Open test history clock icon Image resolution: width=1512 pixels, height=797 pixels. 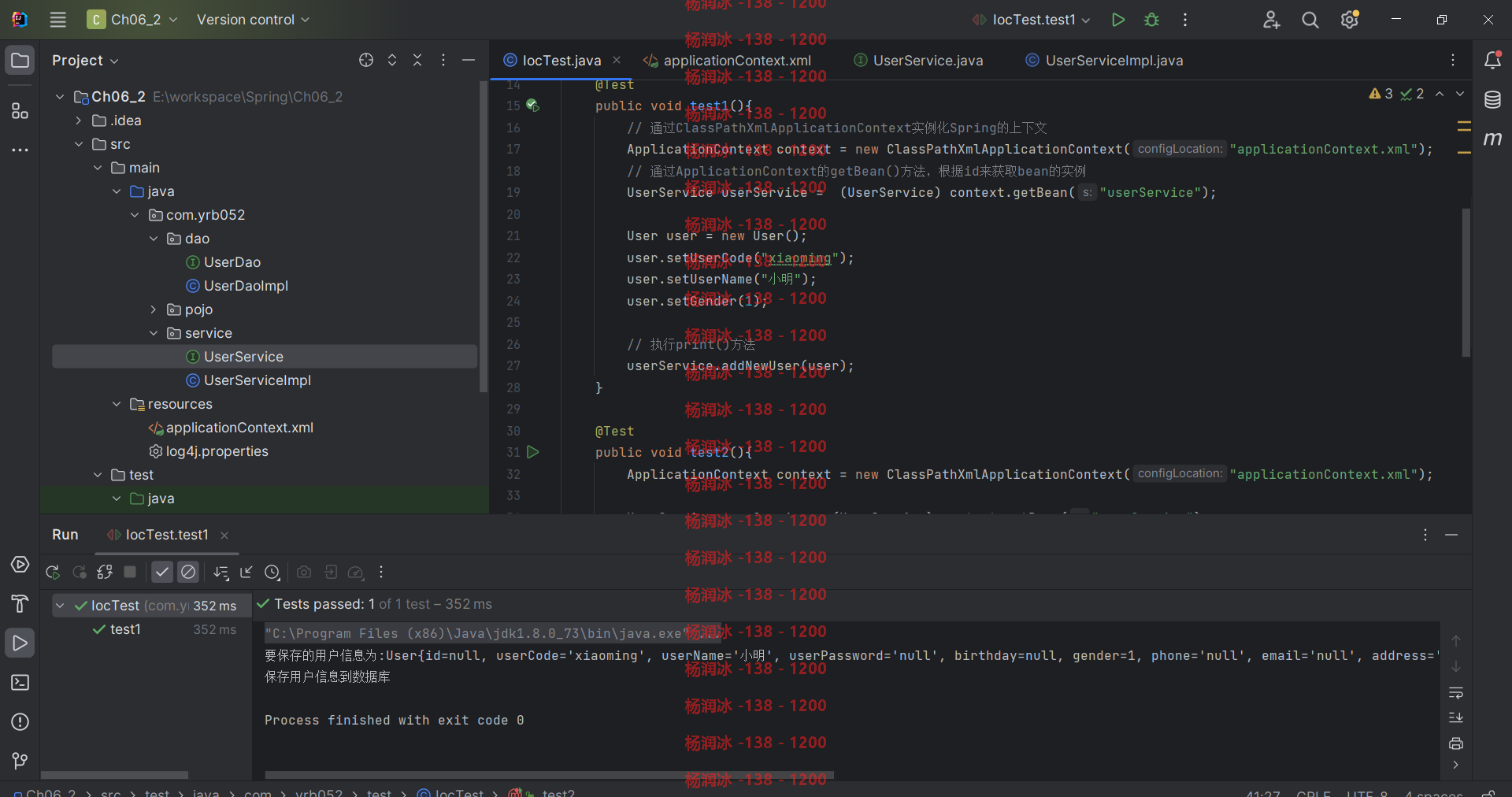click(272, 573)
